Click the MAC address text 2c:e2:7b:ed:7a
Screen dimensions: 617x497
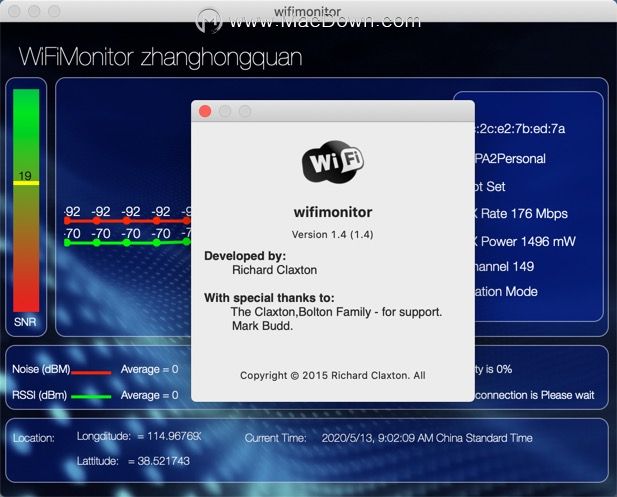pos(521,129)
